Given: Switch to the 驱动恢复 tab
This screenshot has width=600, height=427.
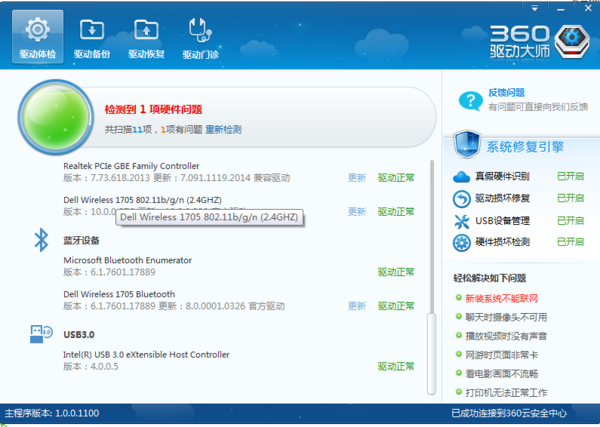Looking at the screenshot, I should [146, 37].
